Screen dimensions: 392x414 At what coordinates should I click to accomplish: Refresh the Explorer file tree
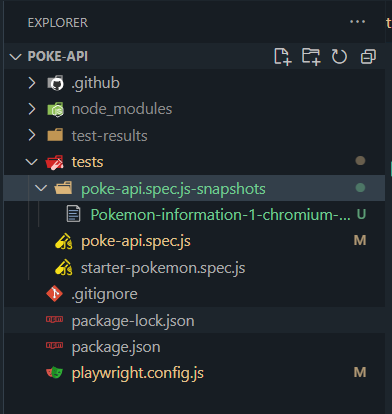click(339, 56)
